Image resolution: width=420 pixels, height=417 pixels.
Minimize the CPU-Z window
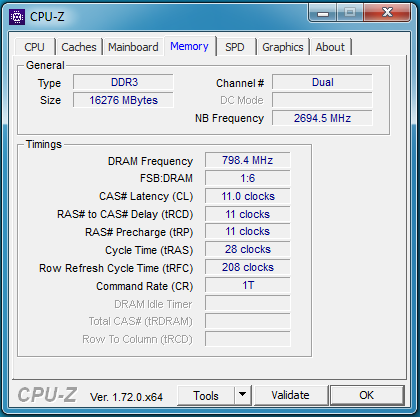pyautogui.click(x=323, y=13)
